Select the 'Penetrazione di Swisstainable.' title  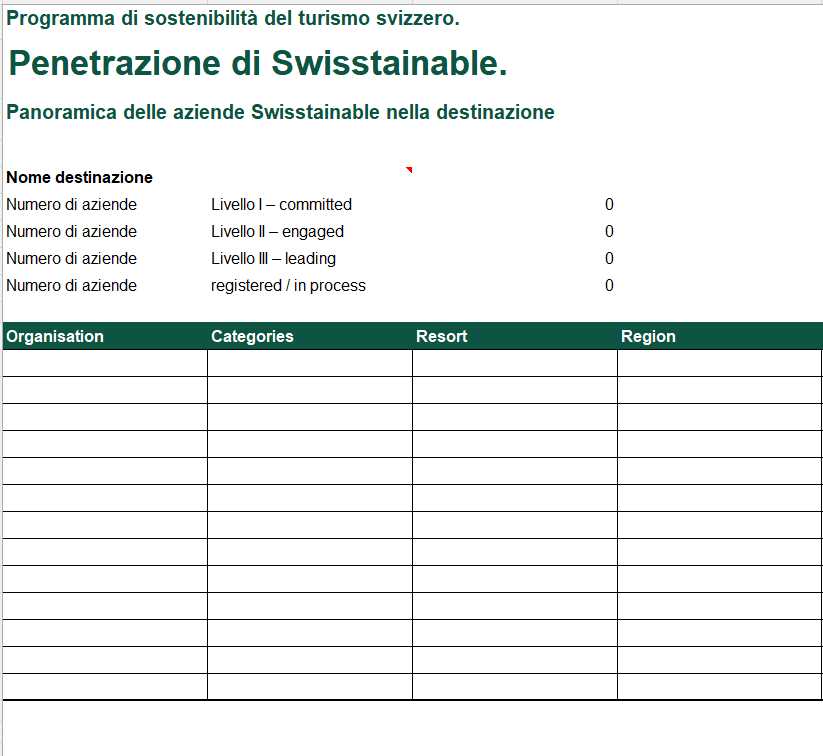pos(258,64)
